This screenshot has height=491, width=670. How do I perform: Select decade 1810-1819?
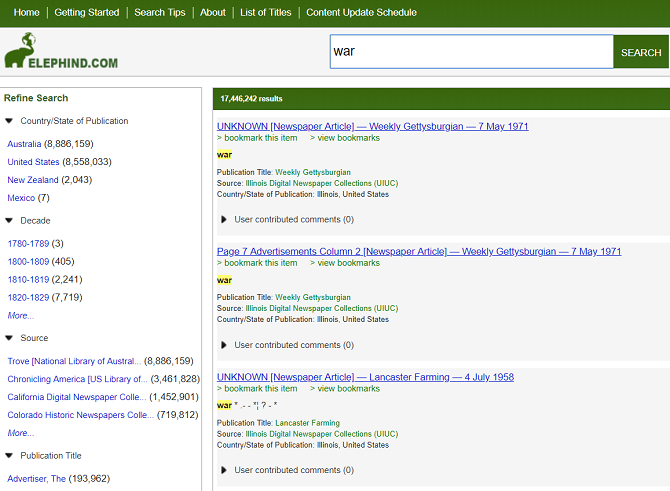tap(28, 279)
